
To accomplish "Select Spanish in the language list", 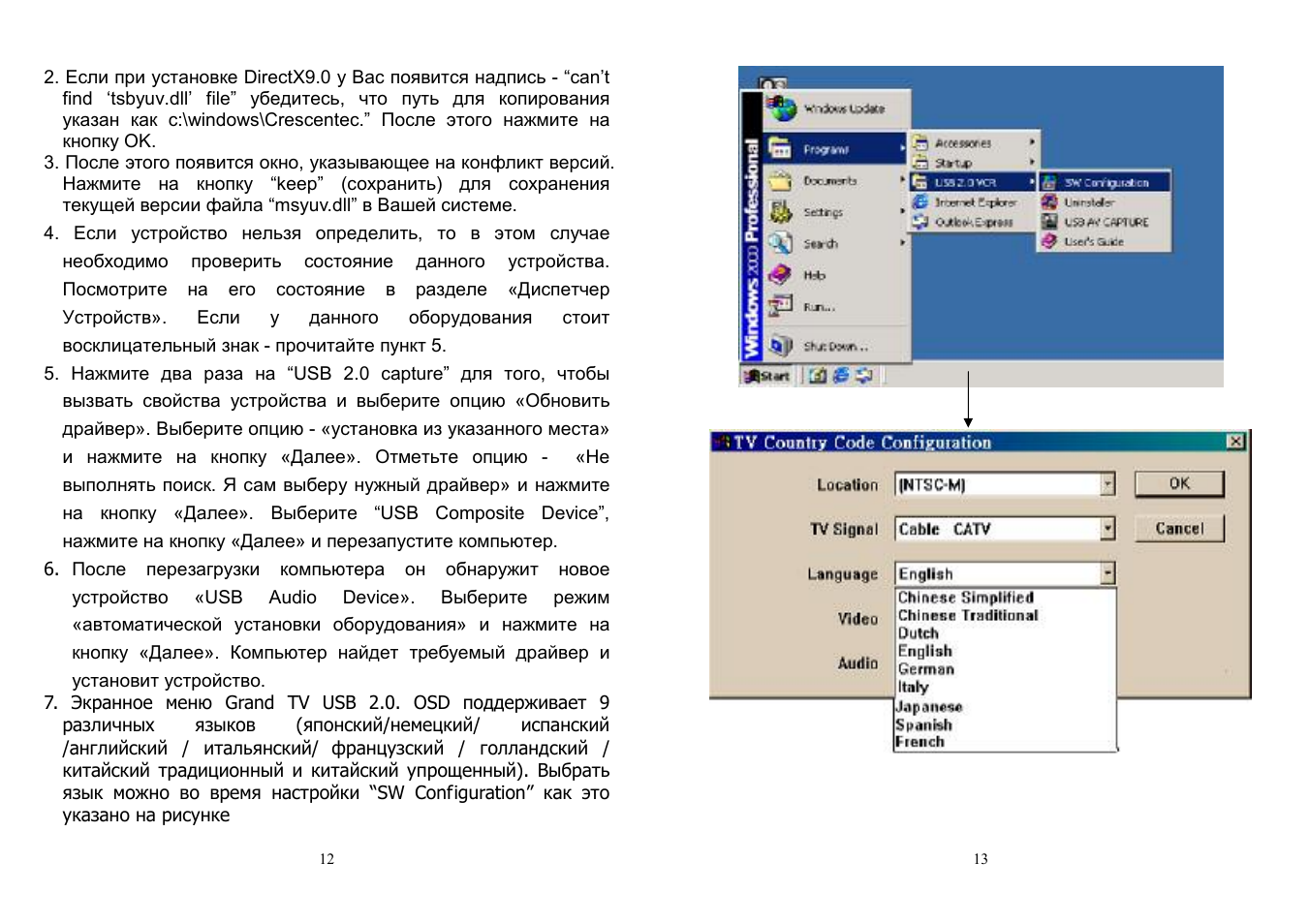I will click(x=1006, y=724).
